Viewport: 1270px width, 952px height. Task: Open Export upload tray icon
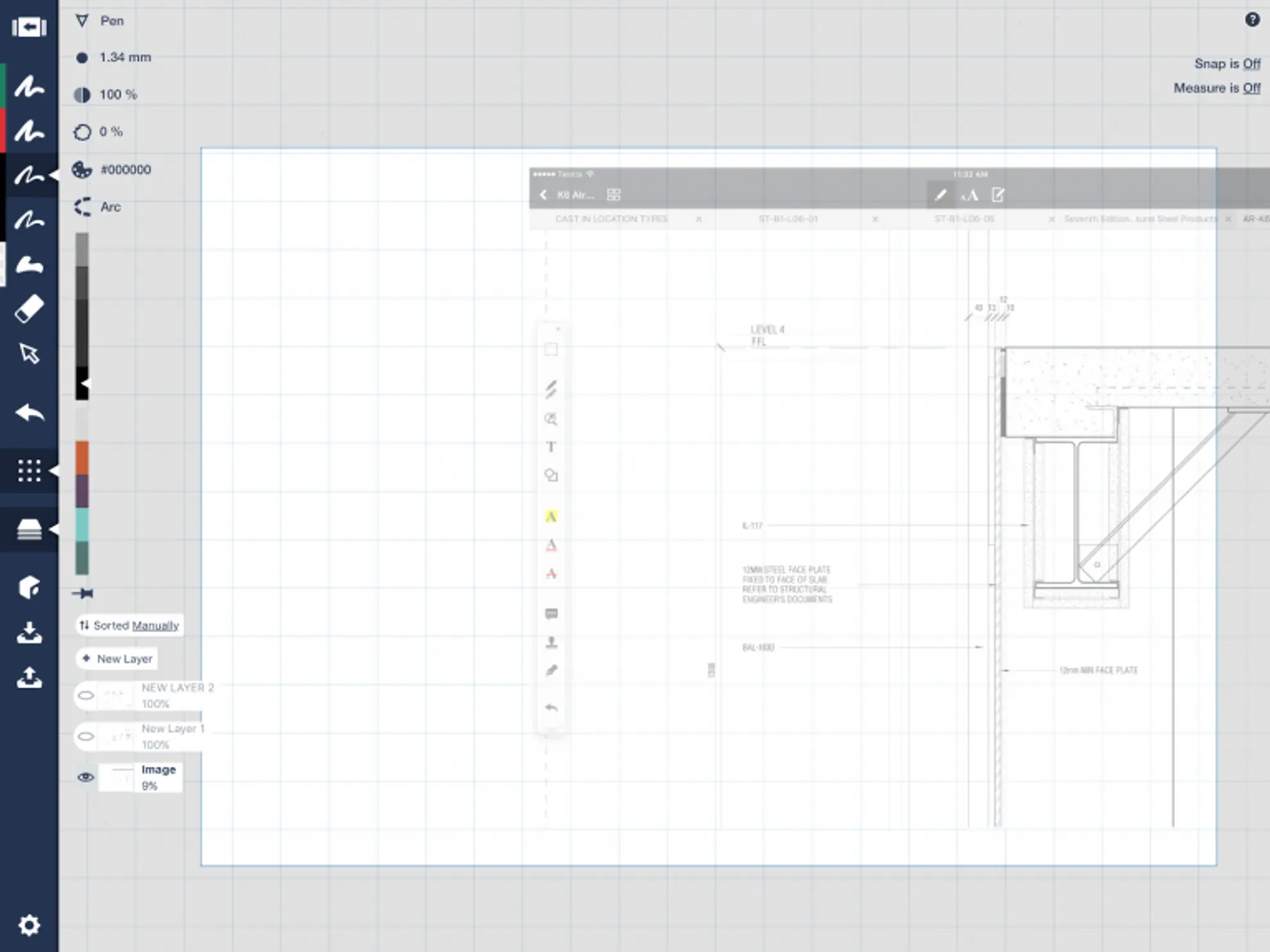[x=29, y=677]
